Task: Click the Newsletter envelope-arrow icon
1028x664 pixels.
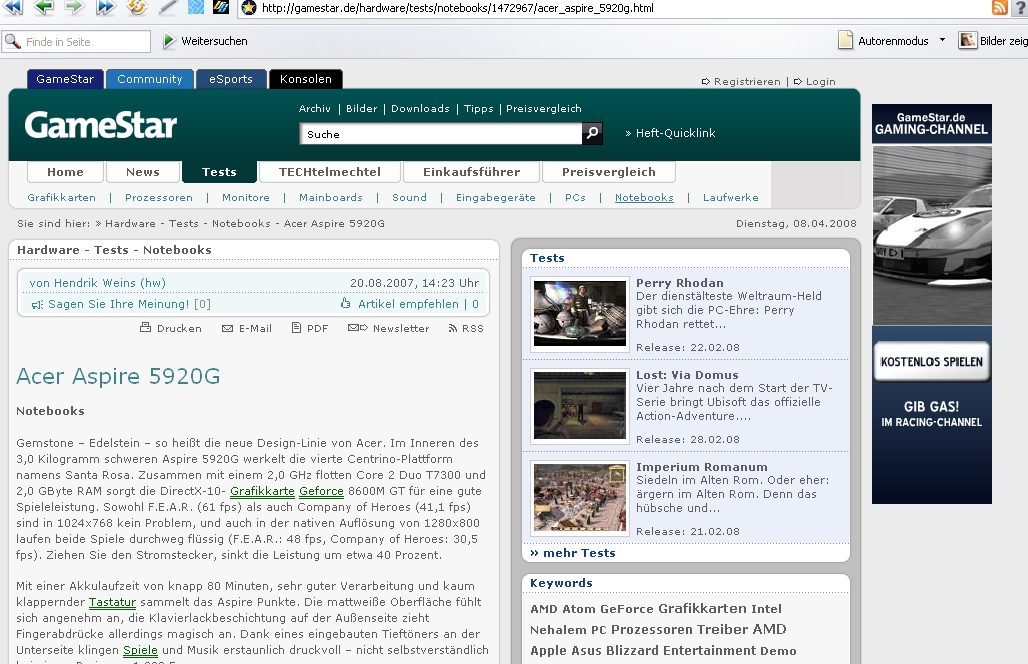Action: coord(357,328)
